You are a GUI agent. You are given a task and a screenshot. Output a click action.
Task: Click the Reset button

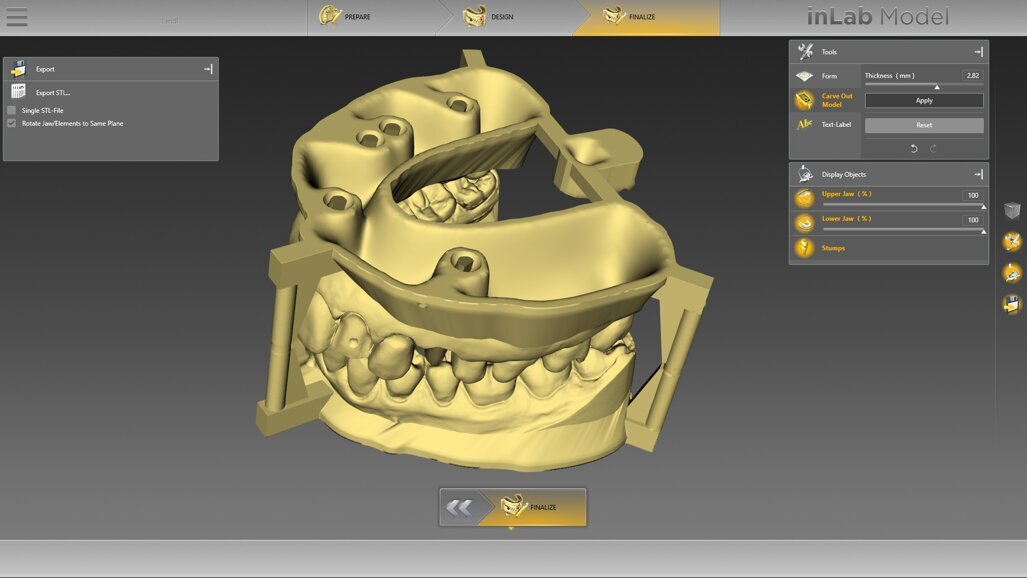(922, 124)
